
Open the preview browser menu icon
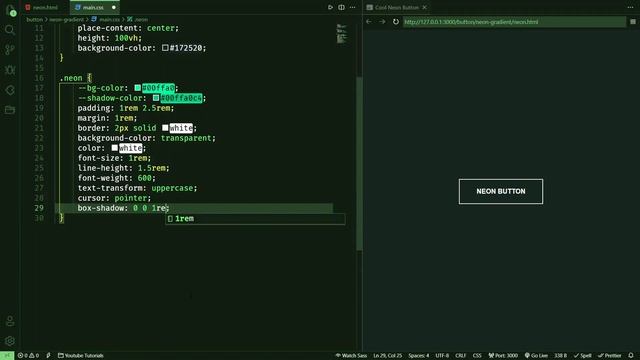(633, 22)
